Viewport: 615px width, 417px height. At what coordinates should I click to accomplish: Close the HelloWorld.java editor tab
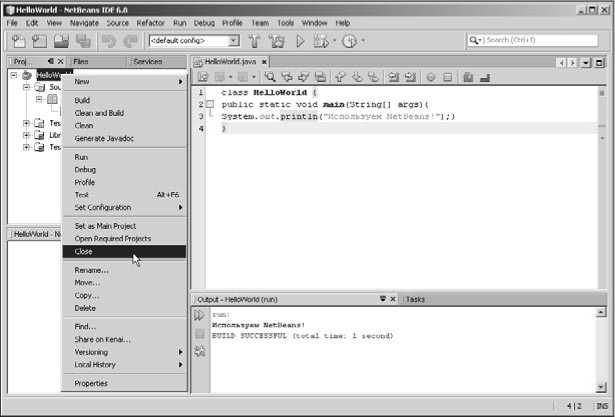pos(264,62)
